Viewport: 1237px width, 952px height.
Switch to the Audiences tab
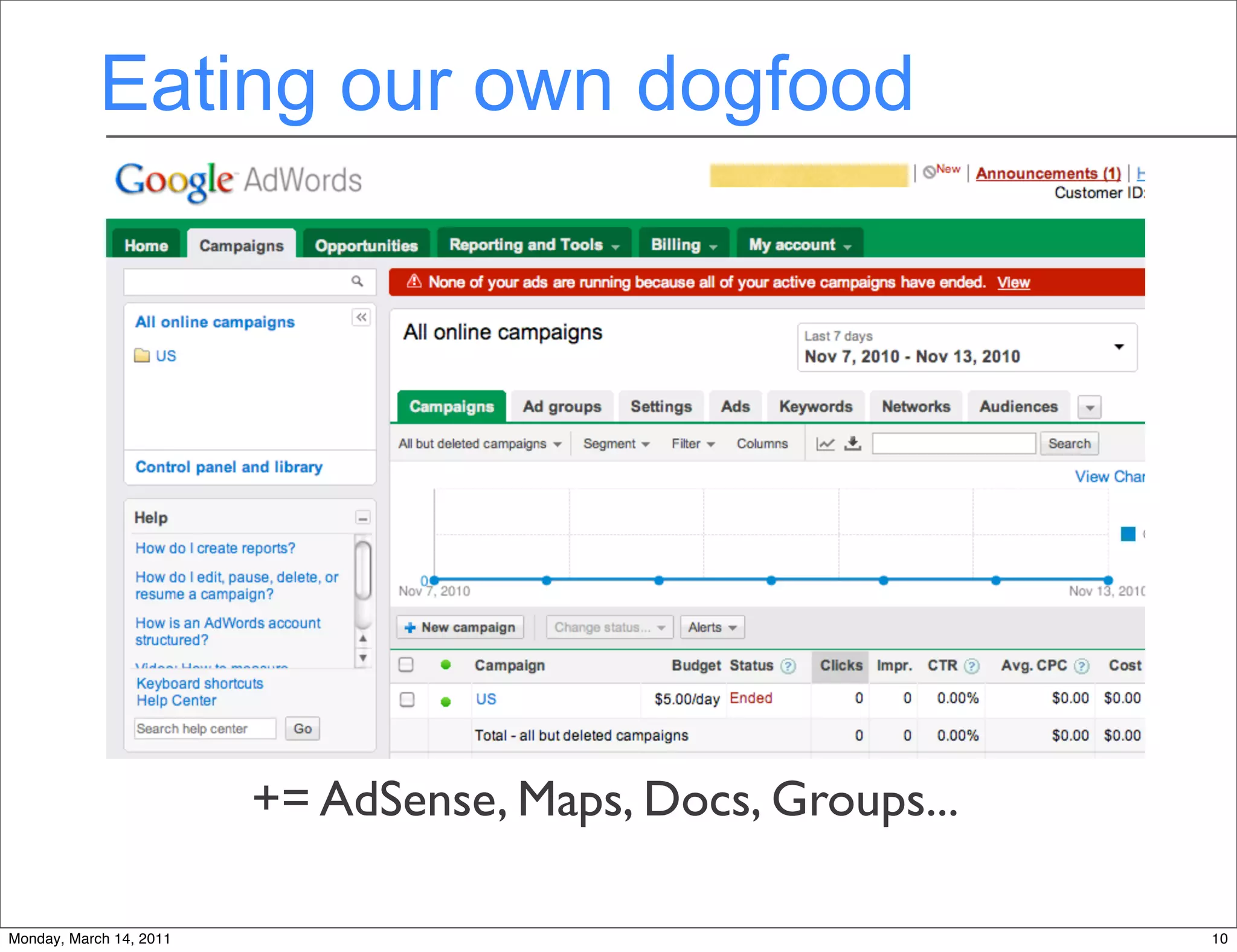[1018, 407]
